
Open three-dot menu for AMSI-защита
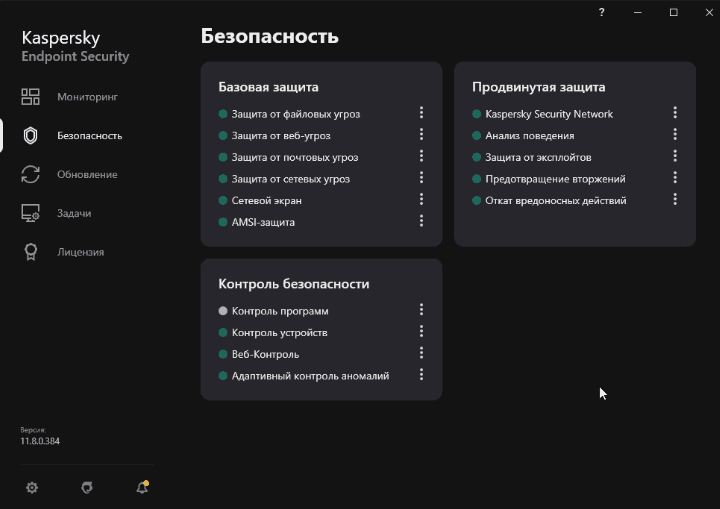tap(421, 221)
